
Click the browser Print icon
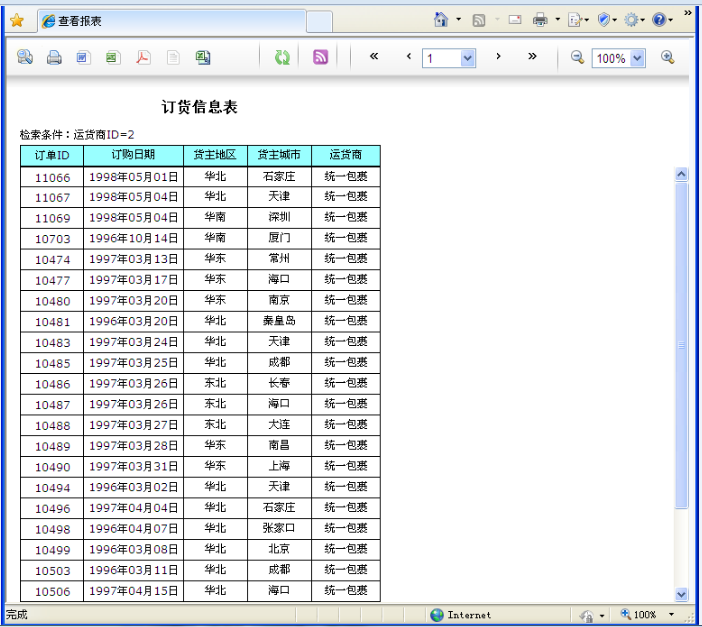[540, 20]
